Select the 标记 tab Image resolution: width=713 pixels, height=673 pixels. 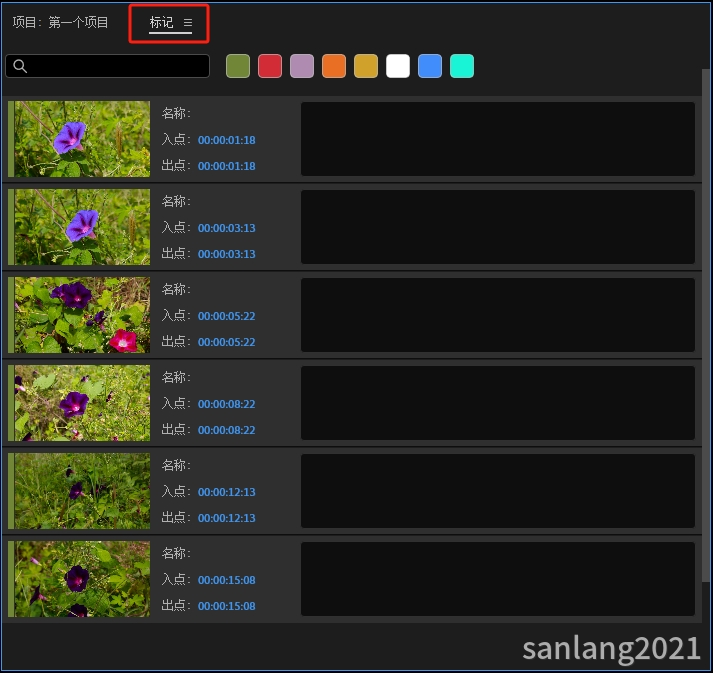coord(161,22)
